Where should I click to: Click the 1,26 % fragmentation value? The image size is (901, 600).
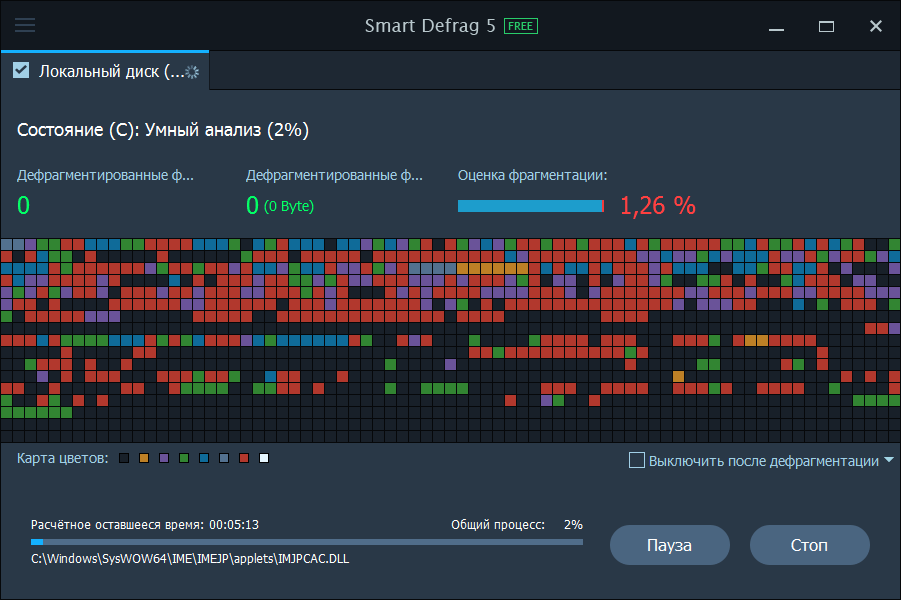(658, 206)
